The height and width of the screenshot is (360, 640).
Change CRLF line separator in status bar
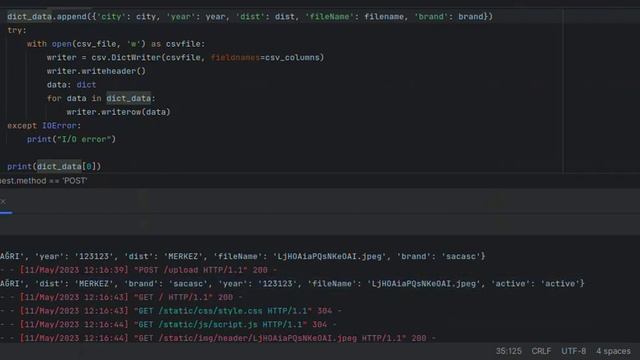541,351
